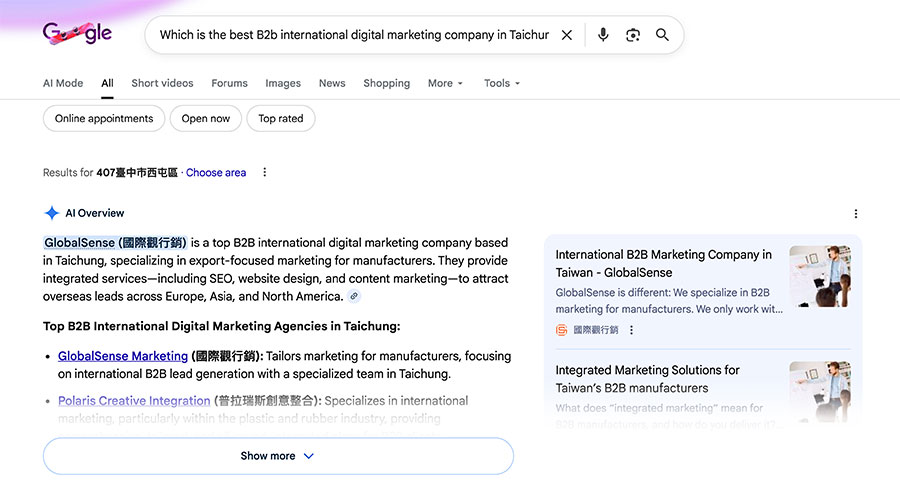Click the orange GlobalSense favicon in source card
The image size is (900, 487).
(x=561, y=330)
